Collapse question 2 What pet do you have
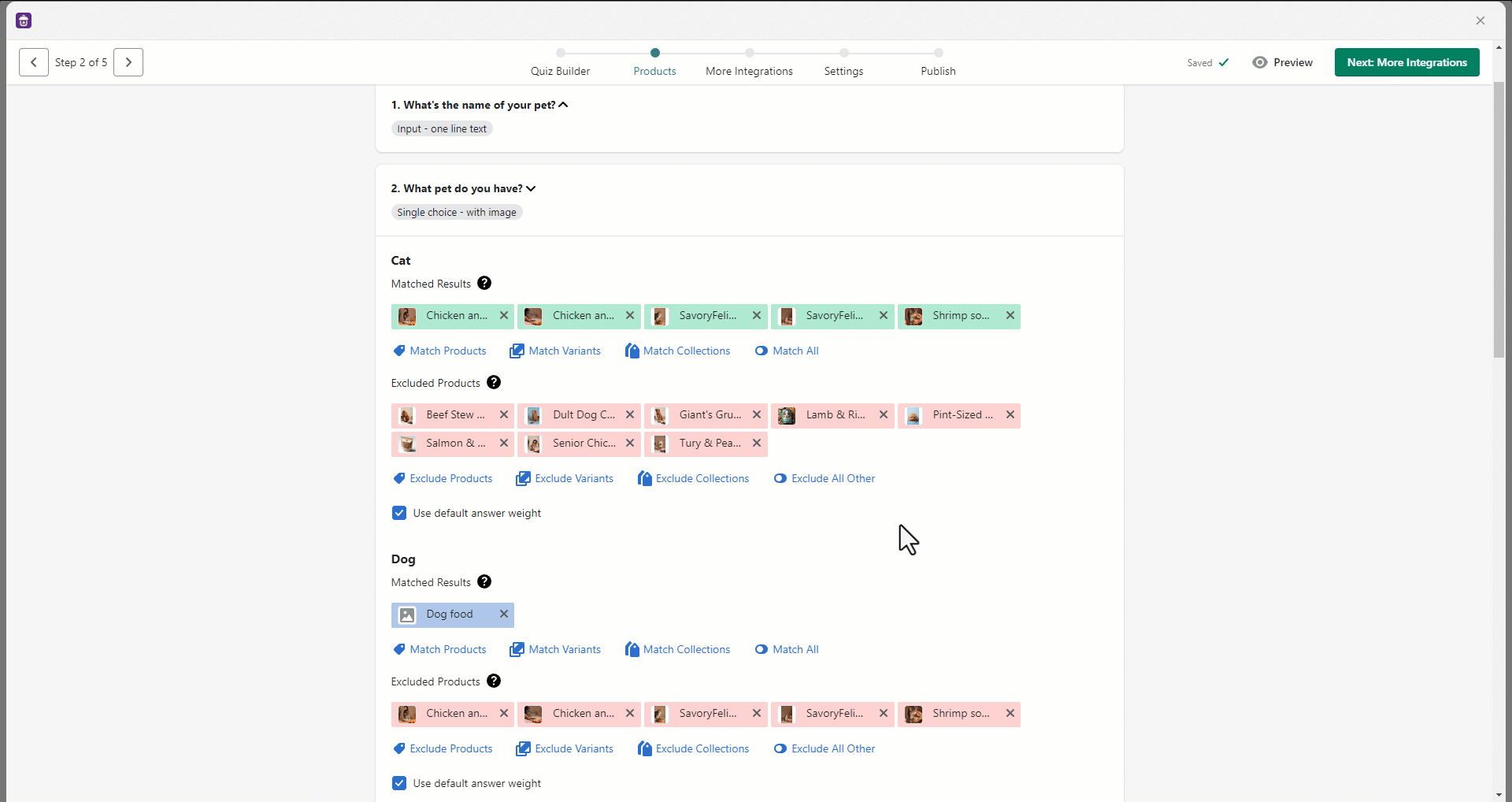Screen dimensions: 1512x802 [531, 188]
